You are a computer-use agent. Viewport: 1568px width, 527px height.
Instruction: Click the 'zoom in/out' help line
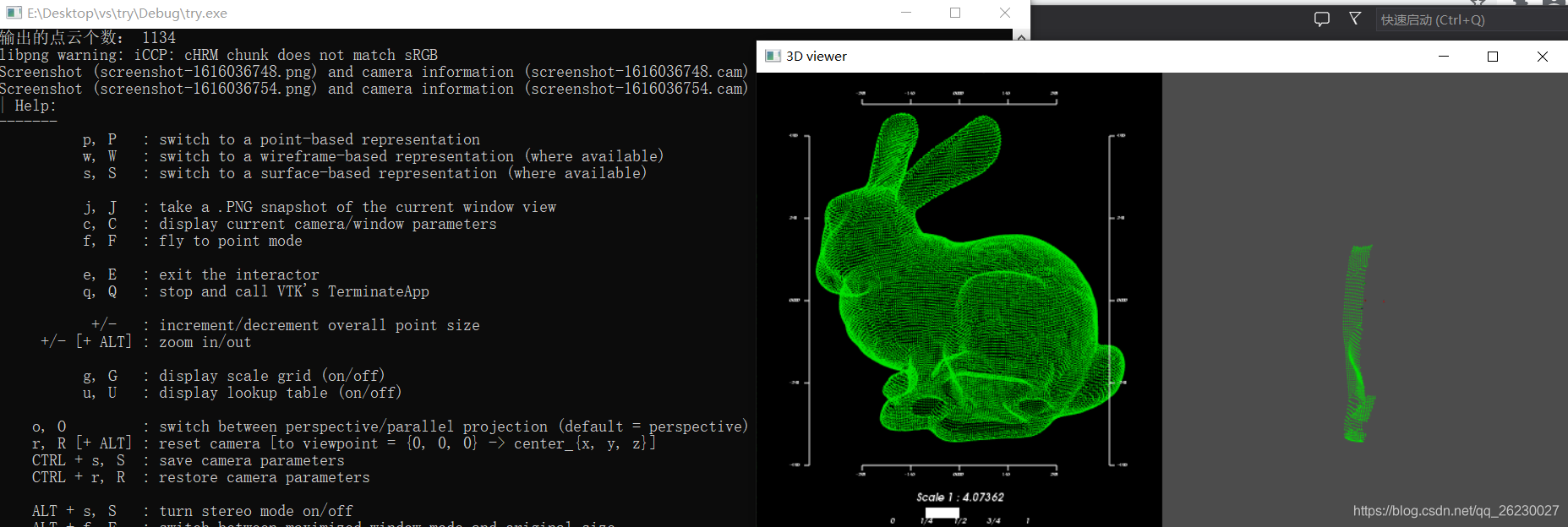coord(205,342)
